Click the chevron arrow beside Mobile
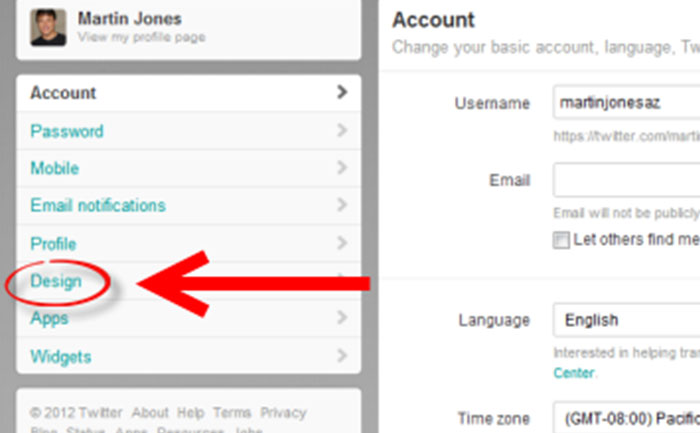Screen dimensions: 700x433 (342, 167)
